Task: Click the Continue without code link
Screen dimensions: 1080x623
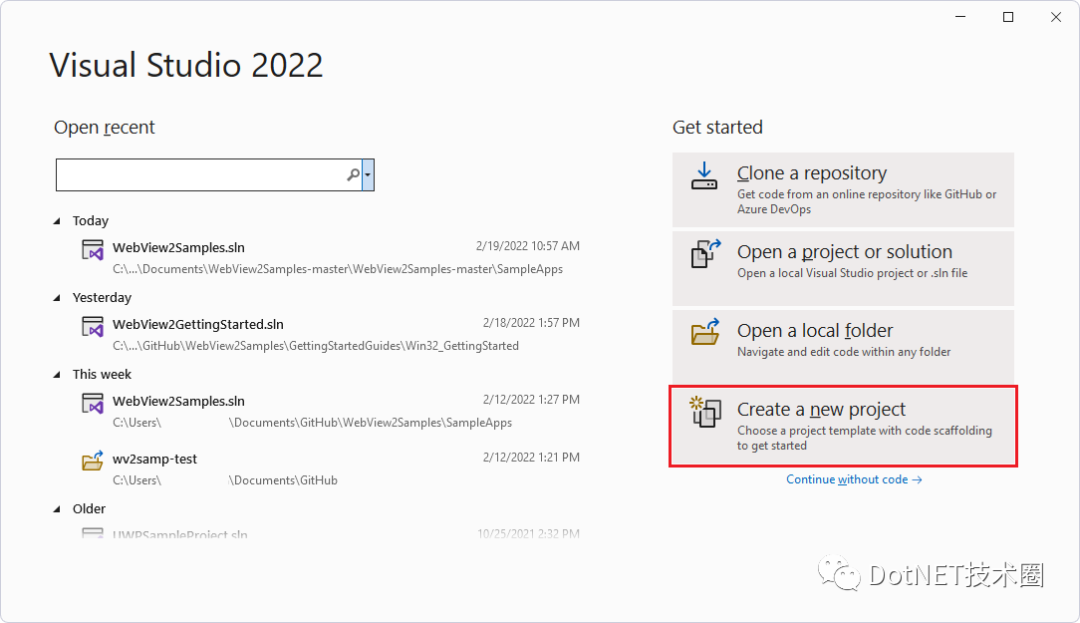Action: click(x=854, y=479)
